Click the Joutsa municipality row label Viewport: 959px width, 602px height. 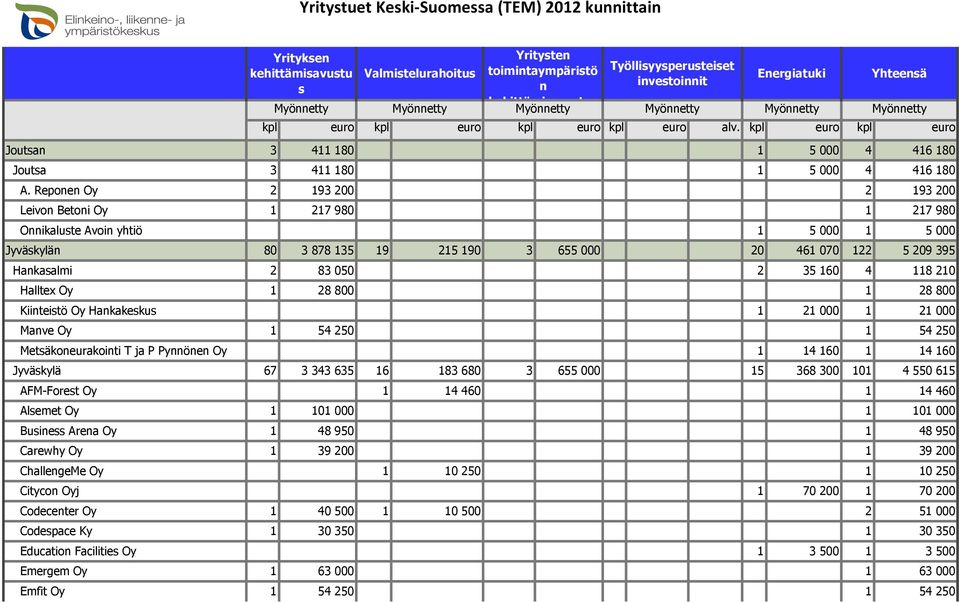click(29, 170)
